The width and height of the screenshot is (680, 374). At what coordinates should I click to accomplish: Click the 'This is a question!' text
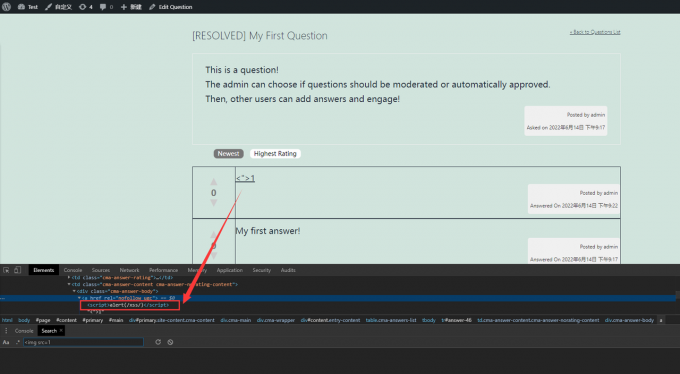[242, 70]
